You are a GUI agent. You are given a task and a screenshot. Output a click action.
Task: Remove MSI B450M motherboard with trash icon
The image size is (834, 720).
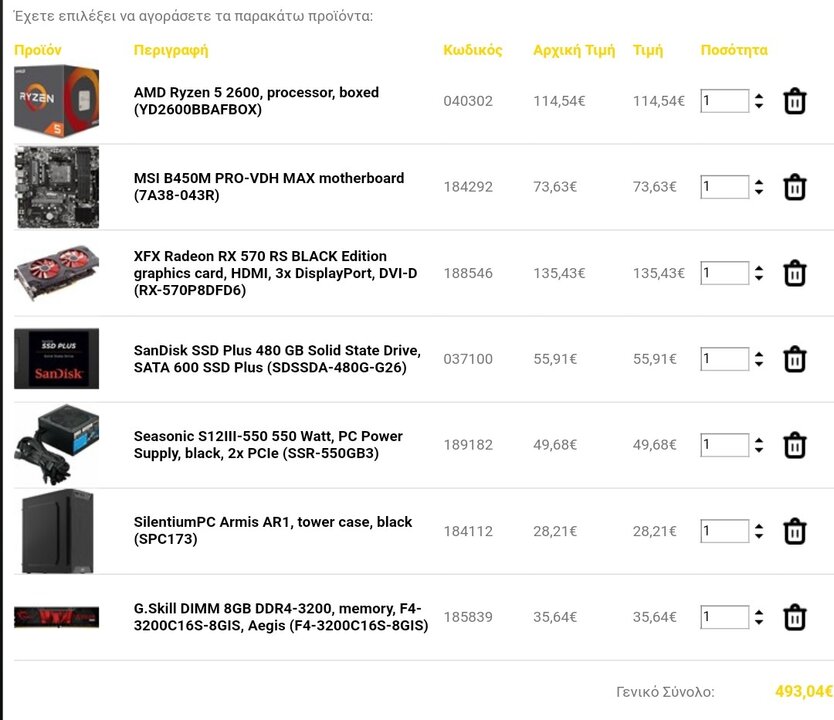pos(795,187)
